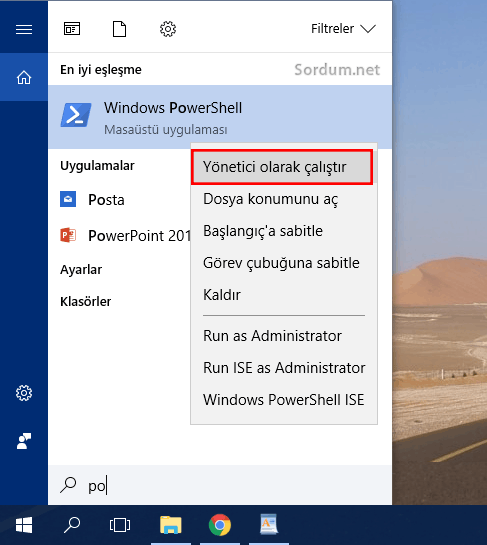The image size is (487, 545).
Task: Open Task View from the taskbar
Action: 120,525
